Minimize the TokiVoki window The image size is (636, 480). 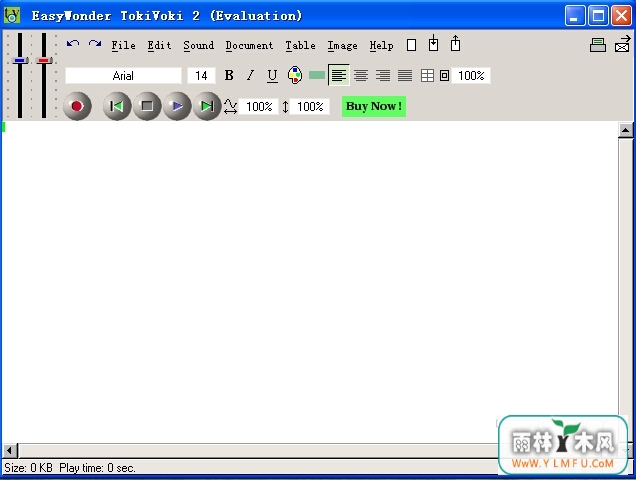coord(575,16)
